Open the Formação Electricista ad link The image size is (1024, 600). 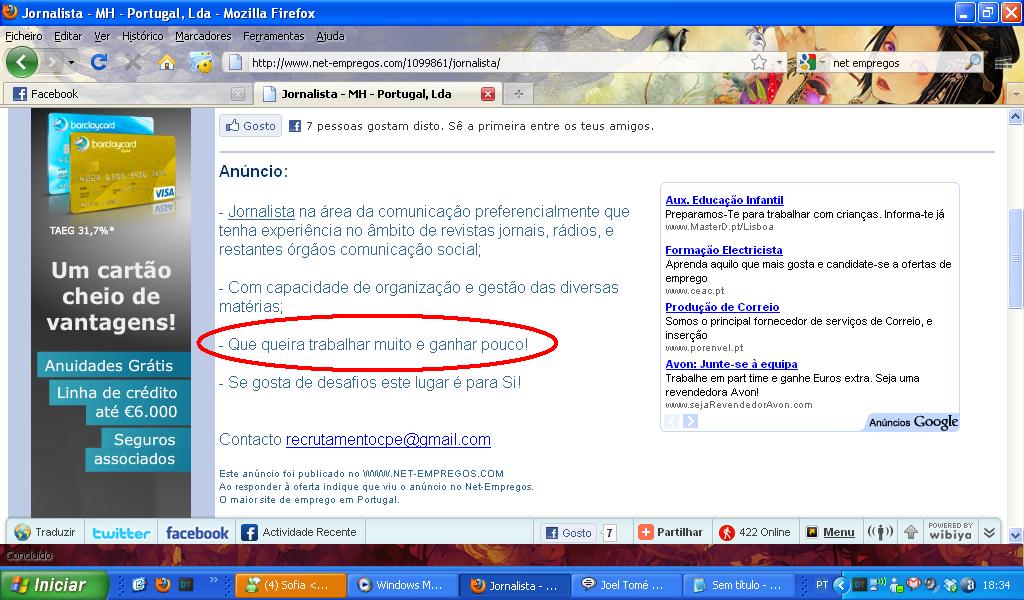coord(723,250)
